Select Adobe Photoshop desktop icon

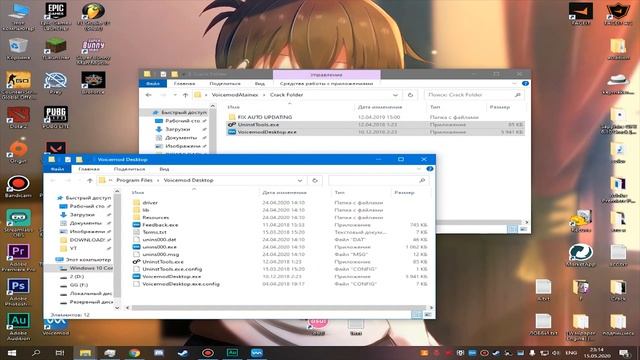(18, 292)
